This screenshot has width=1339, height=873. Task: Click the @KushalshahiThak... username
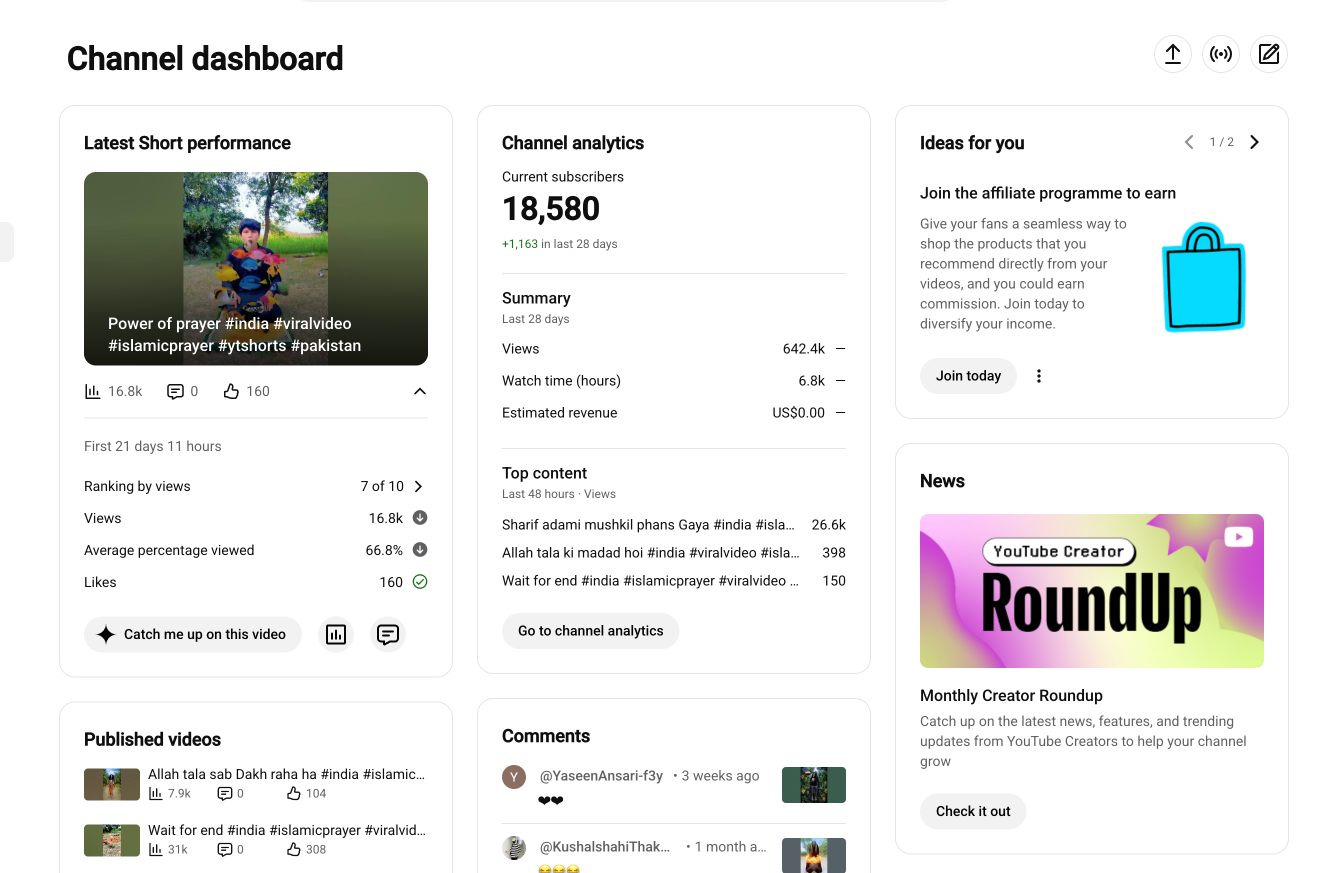coord(605,847)
